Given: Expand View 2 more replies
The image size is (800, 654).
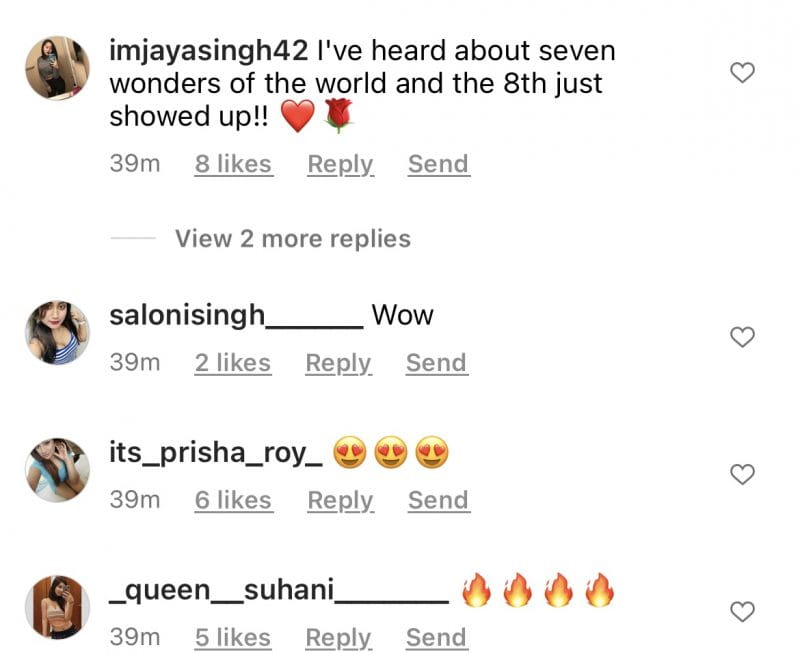Looking at the screenshot, I should coord(293,239).
